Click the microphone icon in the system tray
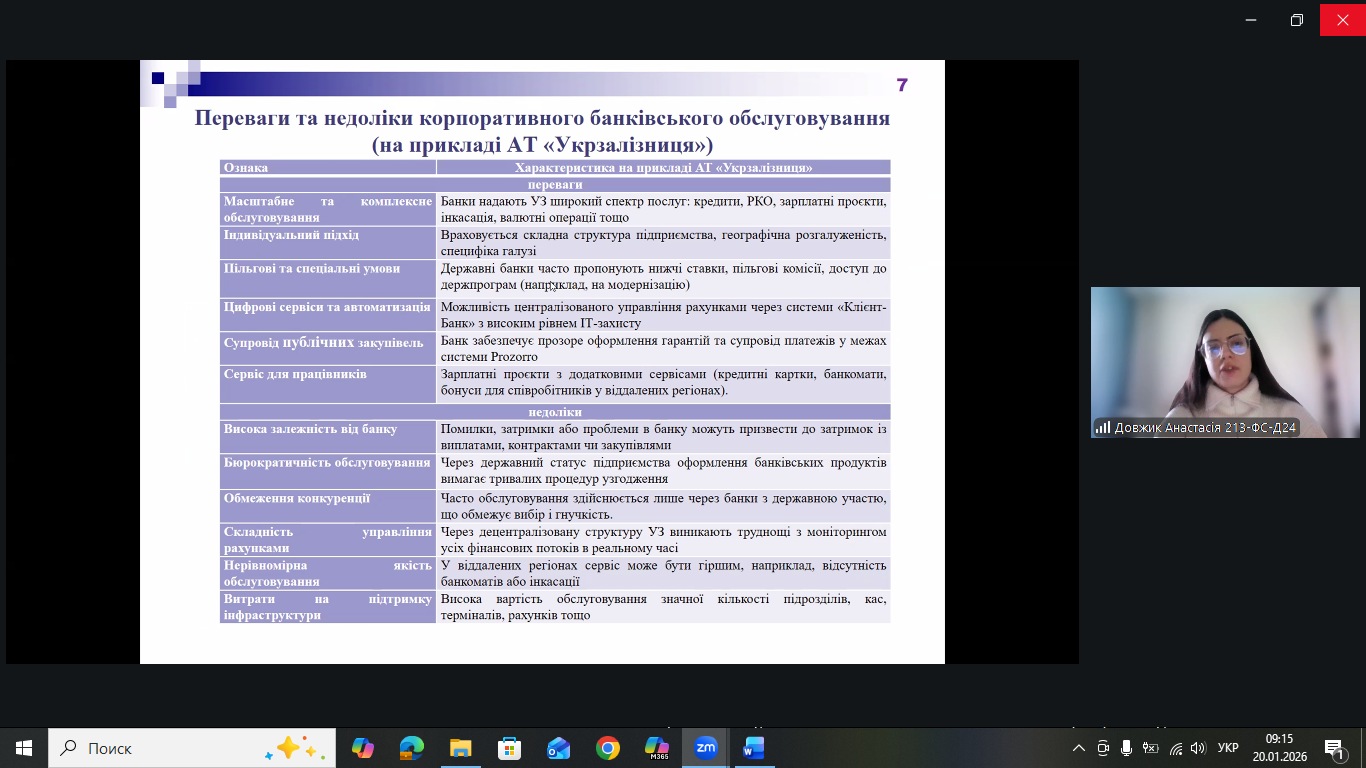 [x=1126, y=748]
